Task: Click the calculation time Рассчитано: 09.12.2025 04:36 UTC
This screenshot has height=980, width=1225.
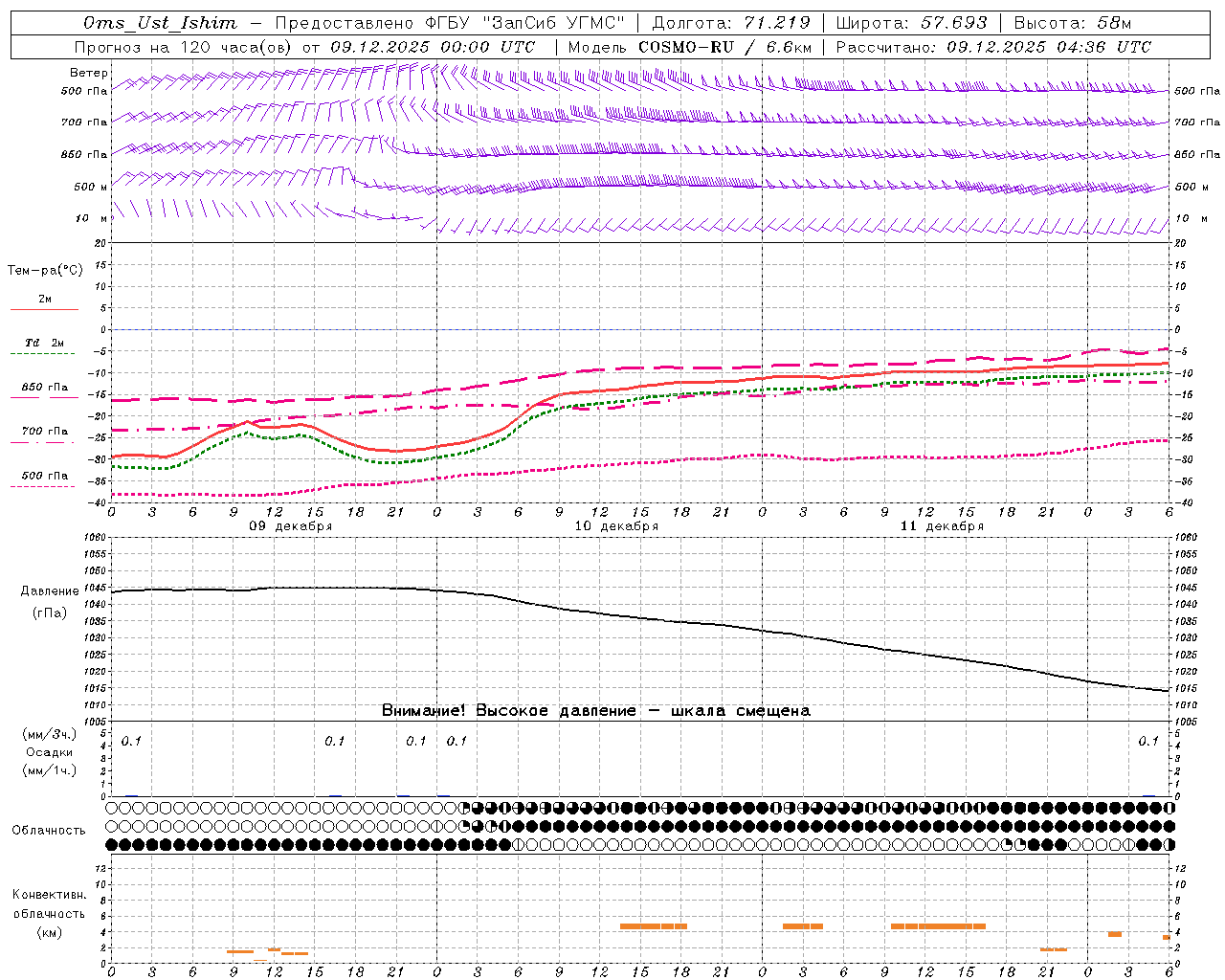Action: coord(993,47)
